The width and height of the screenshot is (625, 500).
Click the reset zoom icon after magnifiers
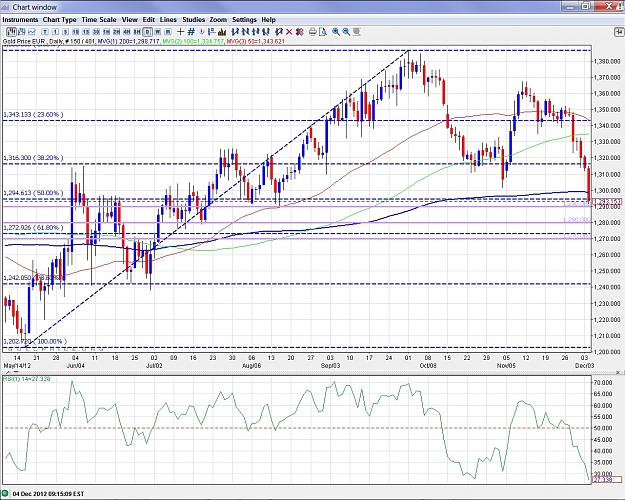[x=356, y=32]
